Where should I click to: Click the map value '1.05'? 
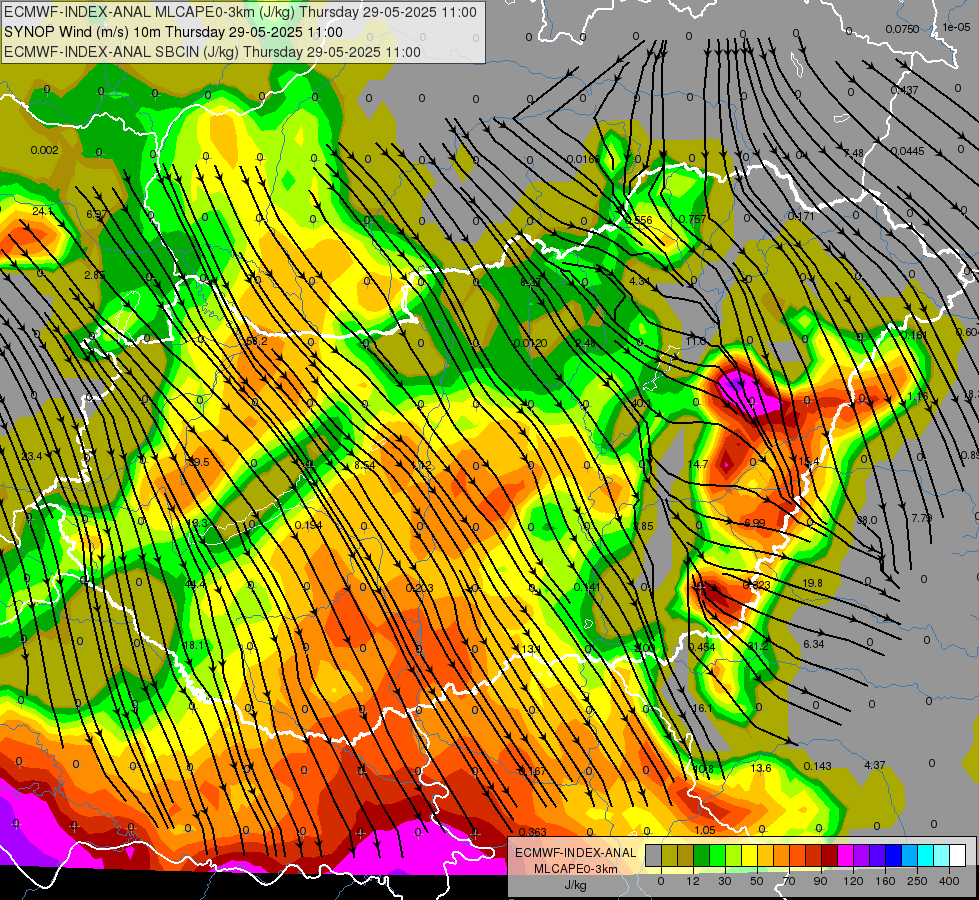click(705, 830)
